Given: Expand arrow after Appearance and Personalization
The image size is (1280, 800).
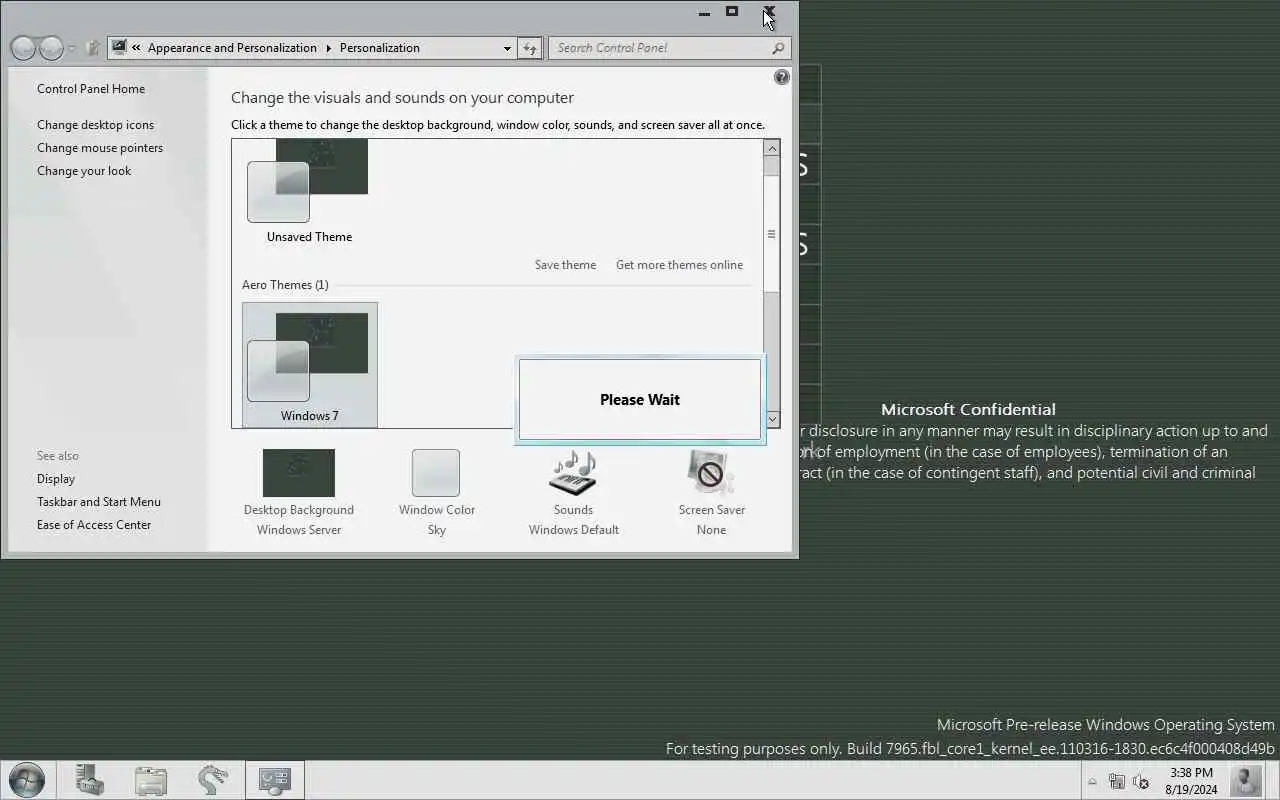Looking at the screenshot, I should coord(328,47).
